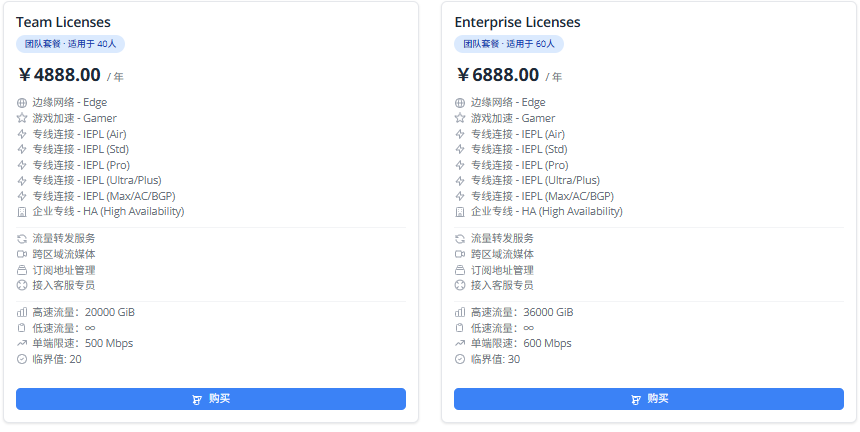The height and width of the screenshot is (432, 860).
Task: Click star icon beside Gamer in Team Licenses
Action: pos(23,118)
